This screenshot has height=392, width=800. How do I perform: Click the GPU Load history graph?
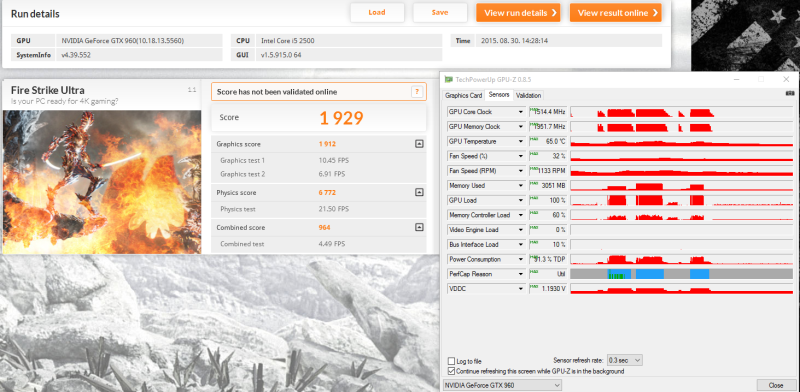[681, 201]
